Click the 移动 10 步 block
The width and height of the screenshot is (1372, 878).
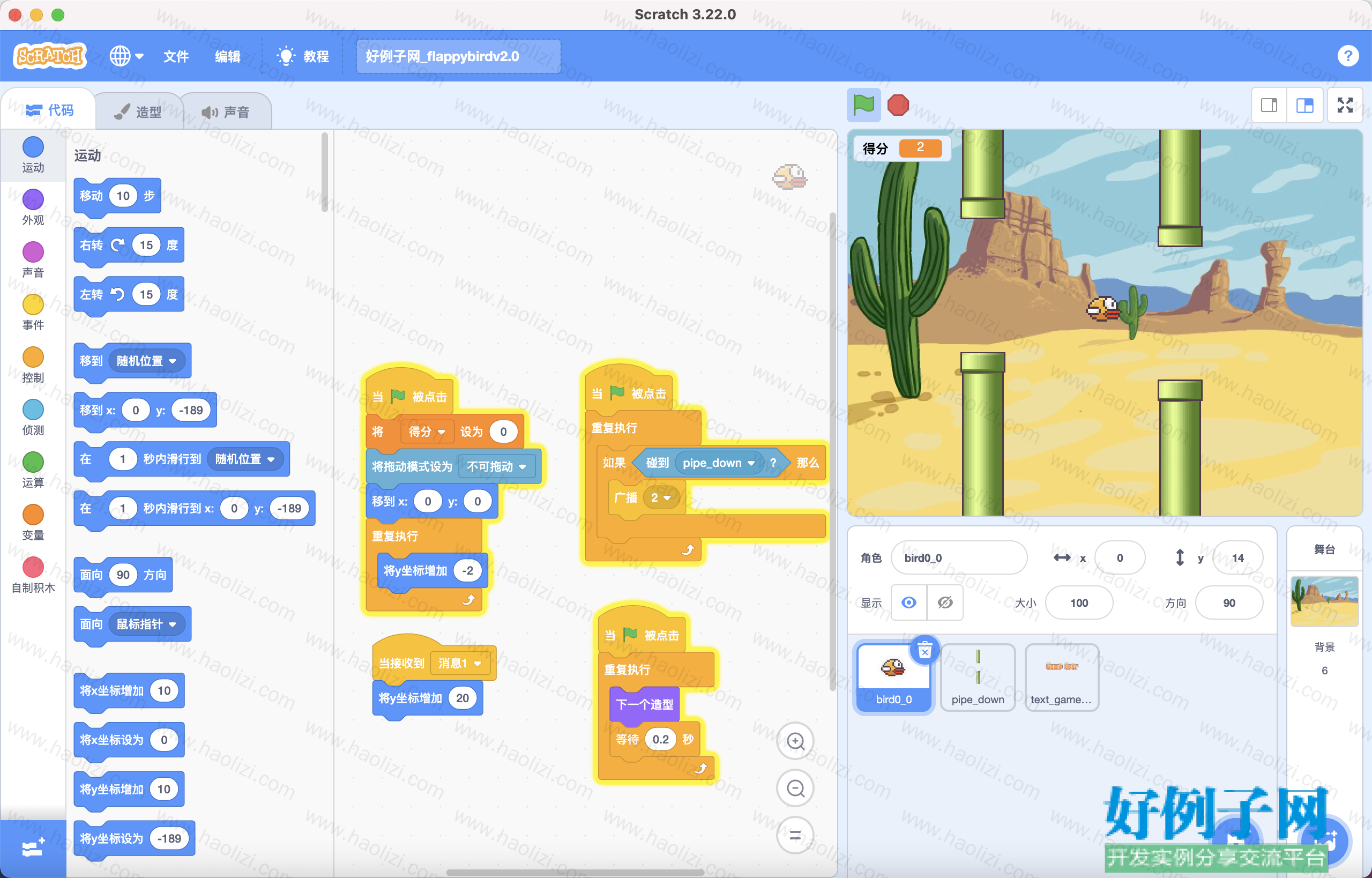point(117,196)
